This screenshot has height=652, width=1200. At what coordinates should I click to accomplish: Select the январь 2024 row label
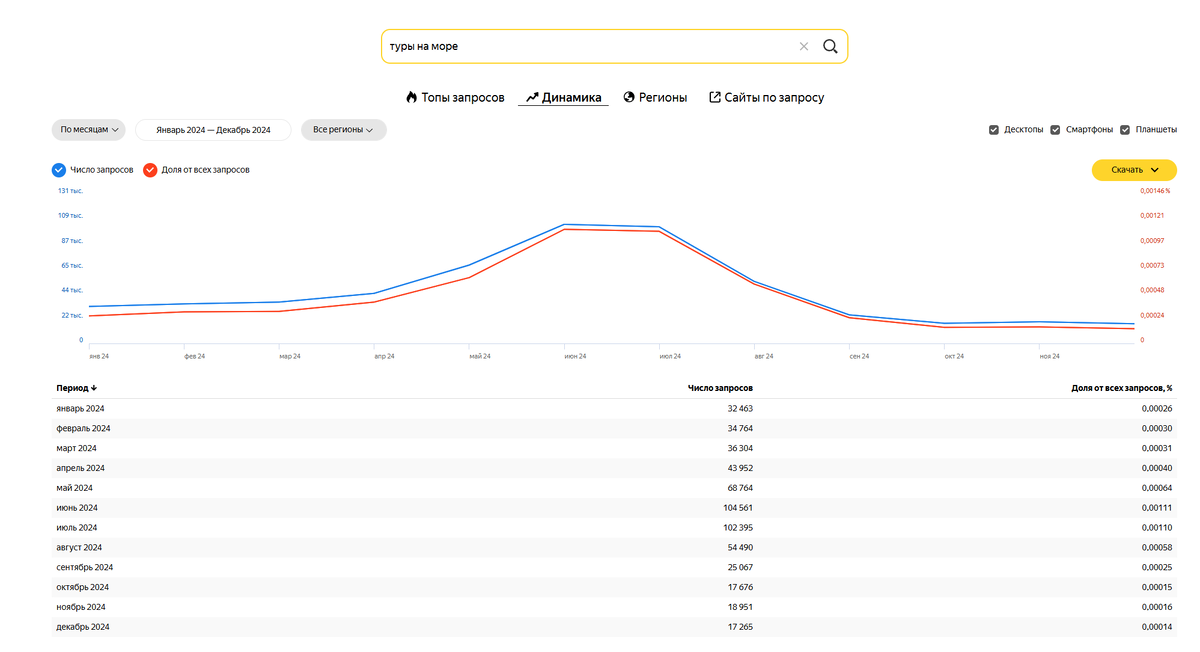(x=80, y=408)
